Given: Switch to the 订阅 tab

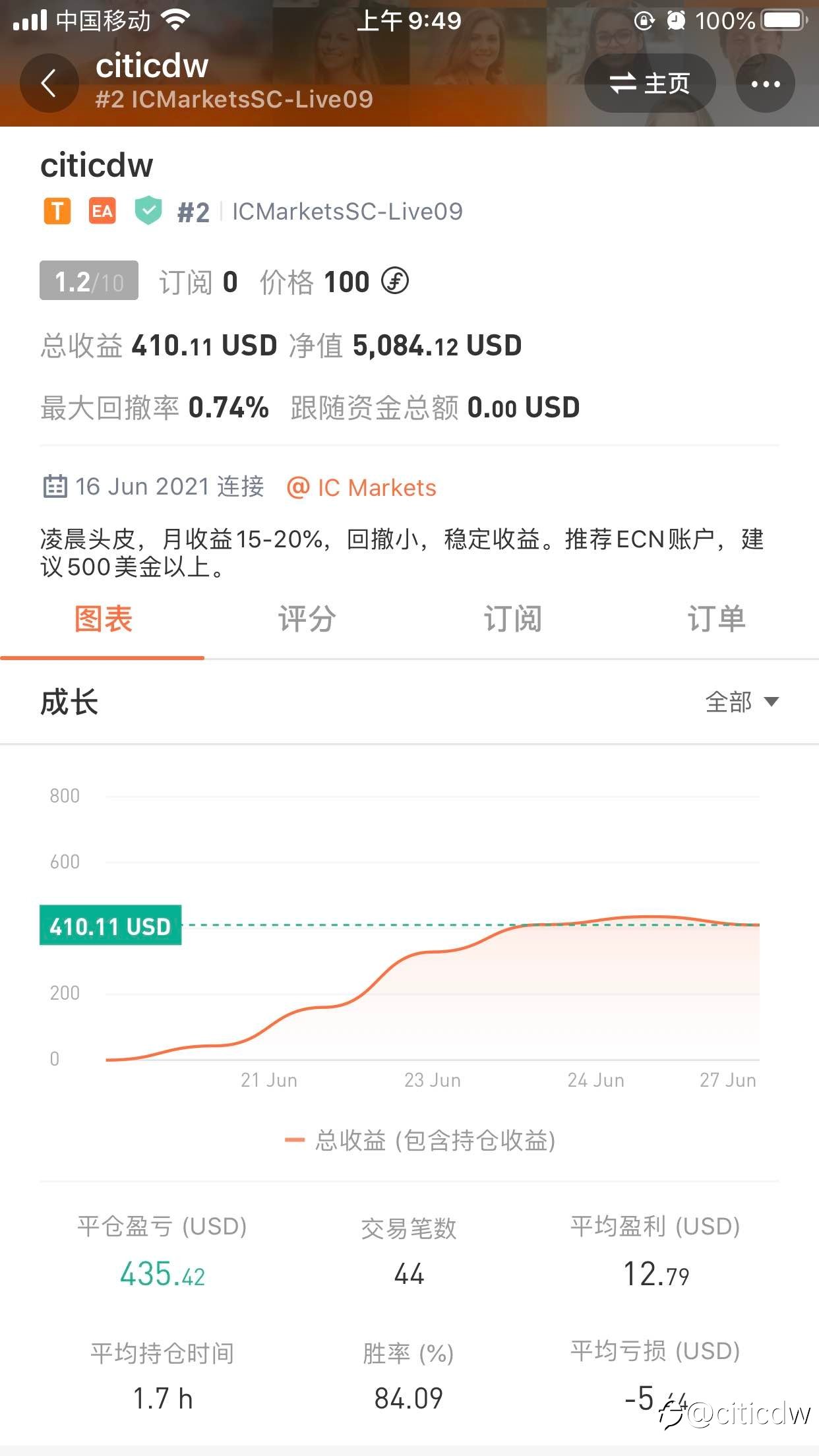Looking at the screenshot, I should (512, 620).
